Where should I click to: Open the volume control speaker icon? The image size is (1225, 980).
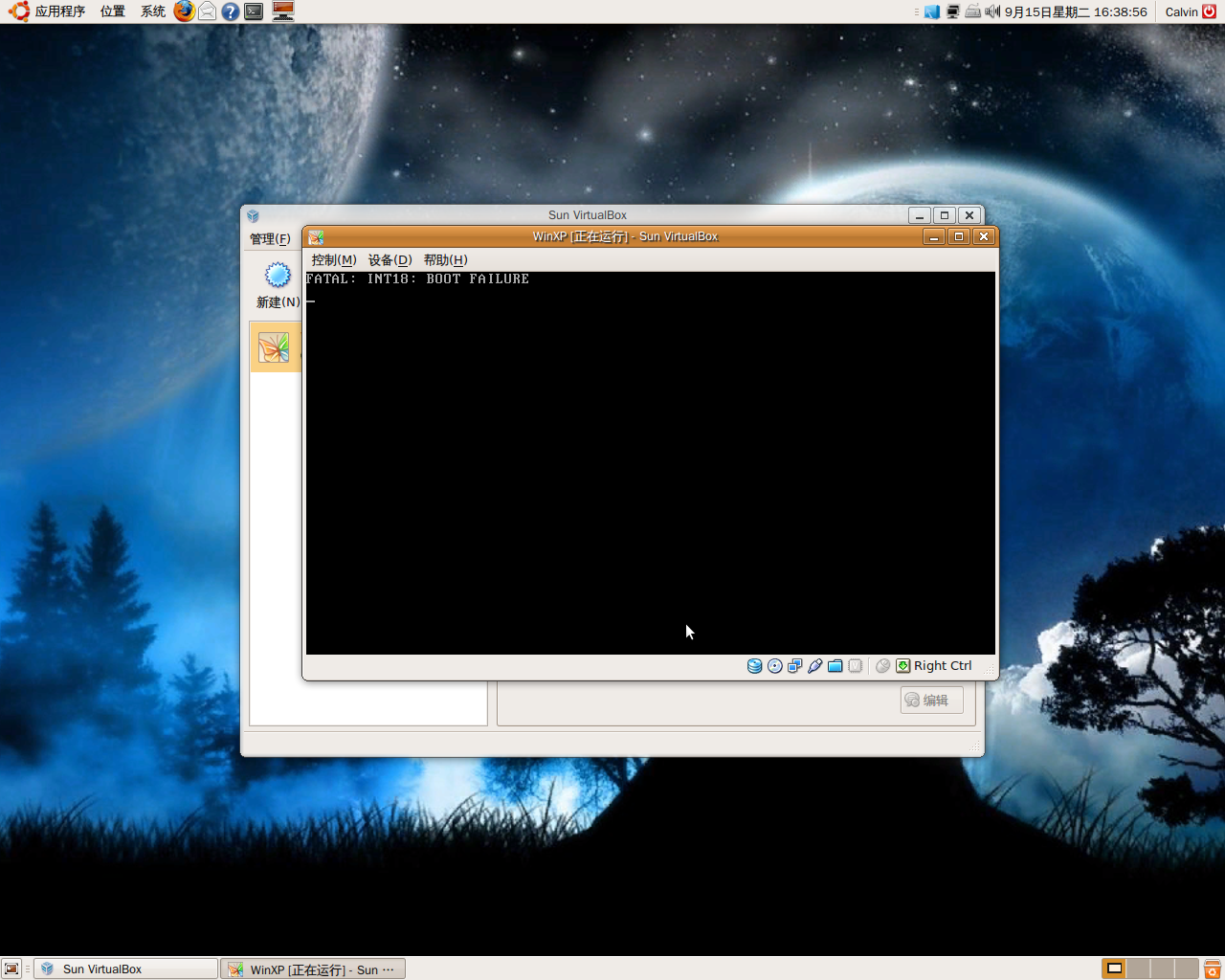(x=992, y=12)
